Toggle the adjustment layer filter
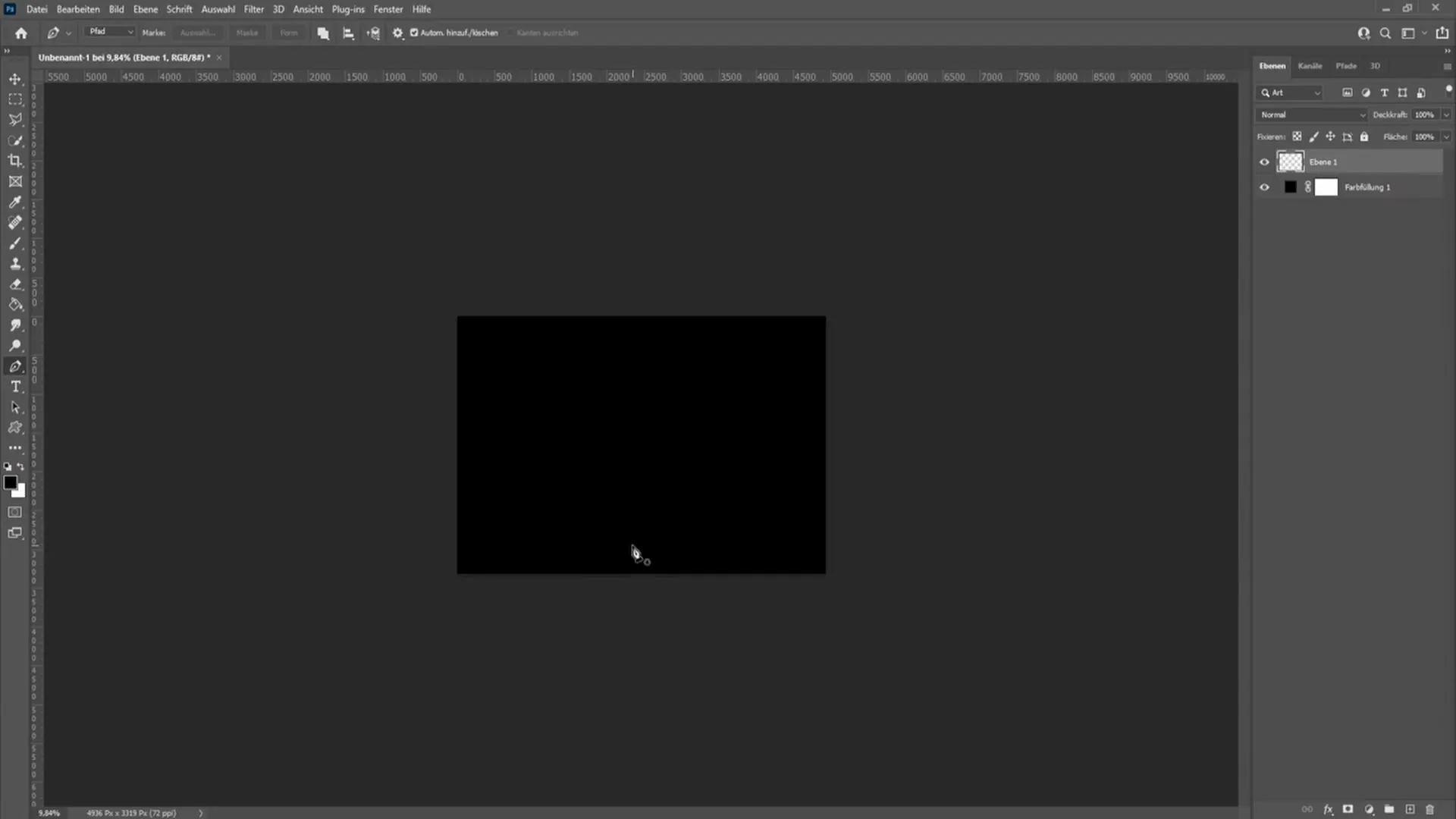This screenshot has height=819, width=1456. tap(1366, 93)
